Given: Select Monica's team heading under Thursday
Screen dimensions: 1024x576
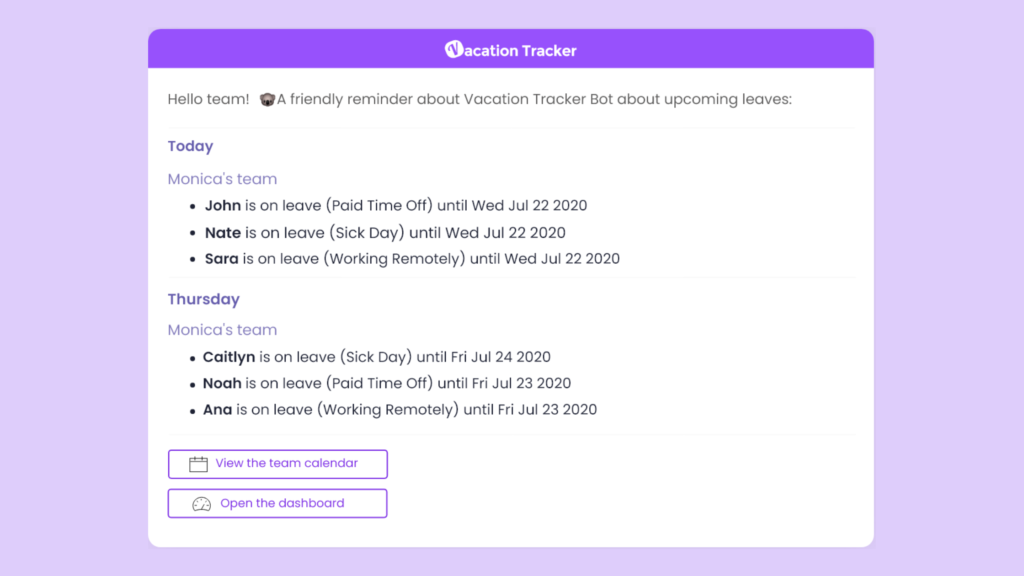Looking at the screenshot, I should pyautogui.click(x=222, y=329).
